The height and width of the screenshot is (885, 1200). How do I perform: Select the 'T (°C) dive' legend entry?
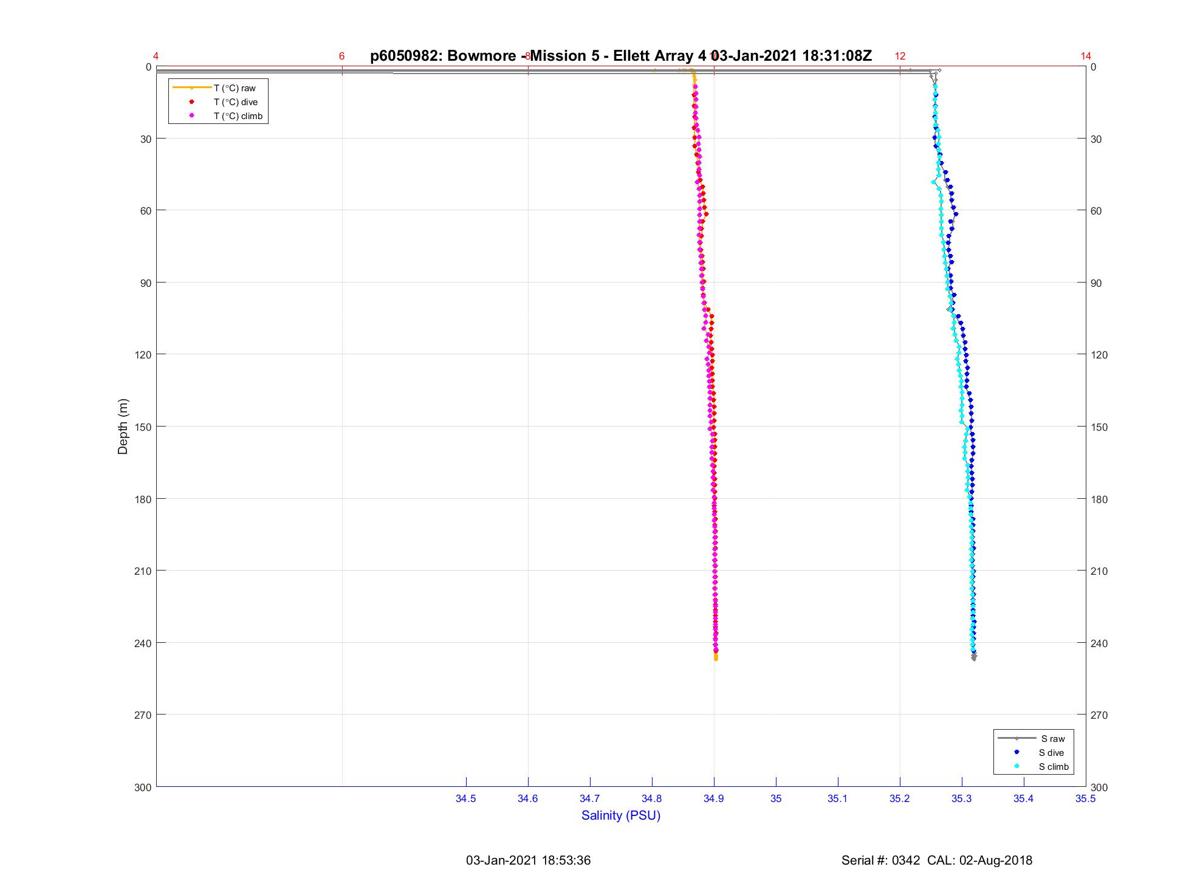click(235, 102)
